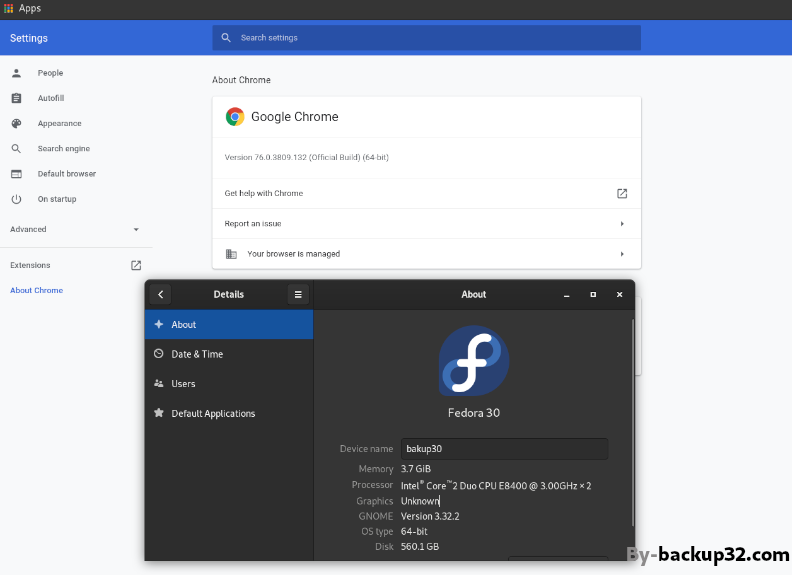Image resolution: width=792 pixels, height=575 pixels.
Task: Go back with the Details back arrow
Action: [x=161, y=295]
